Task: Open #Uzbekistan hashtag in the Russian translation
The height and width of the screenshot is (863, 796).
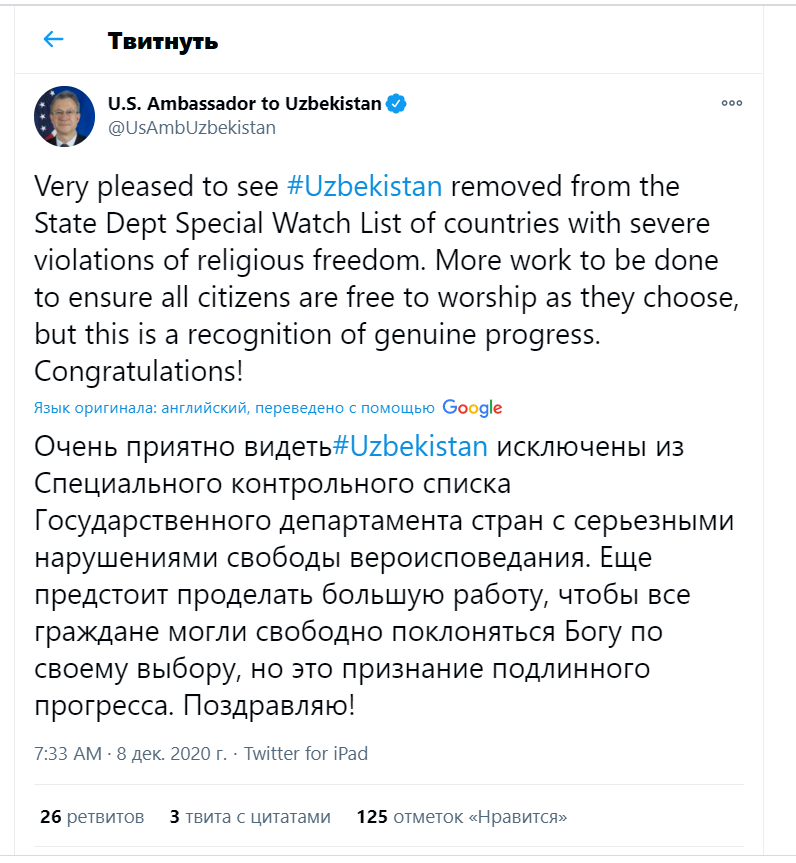Action: tap(409, 445)
